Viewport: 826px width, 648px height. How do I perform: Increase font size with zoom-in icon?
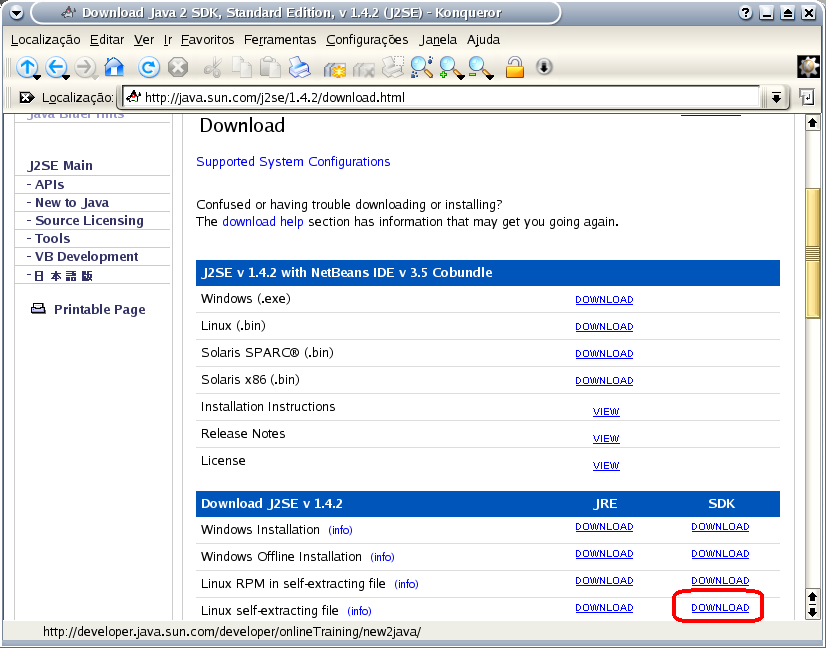point(451,67)
